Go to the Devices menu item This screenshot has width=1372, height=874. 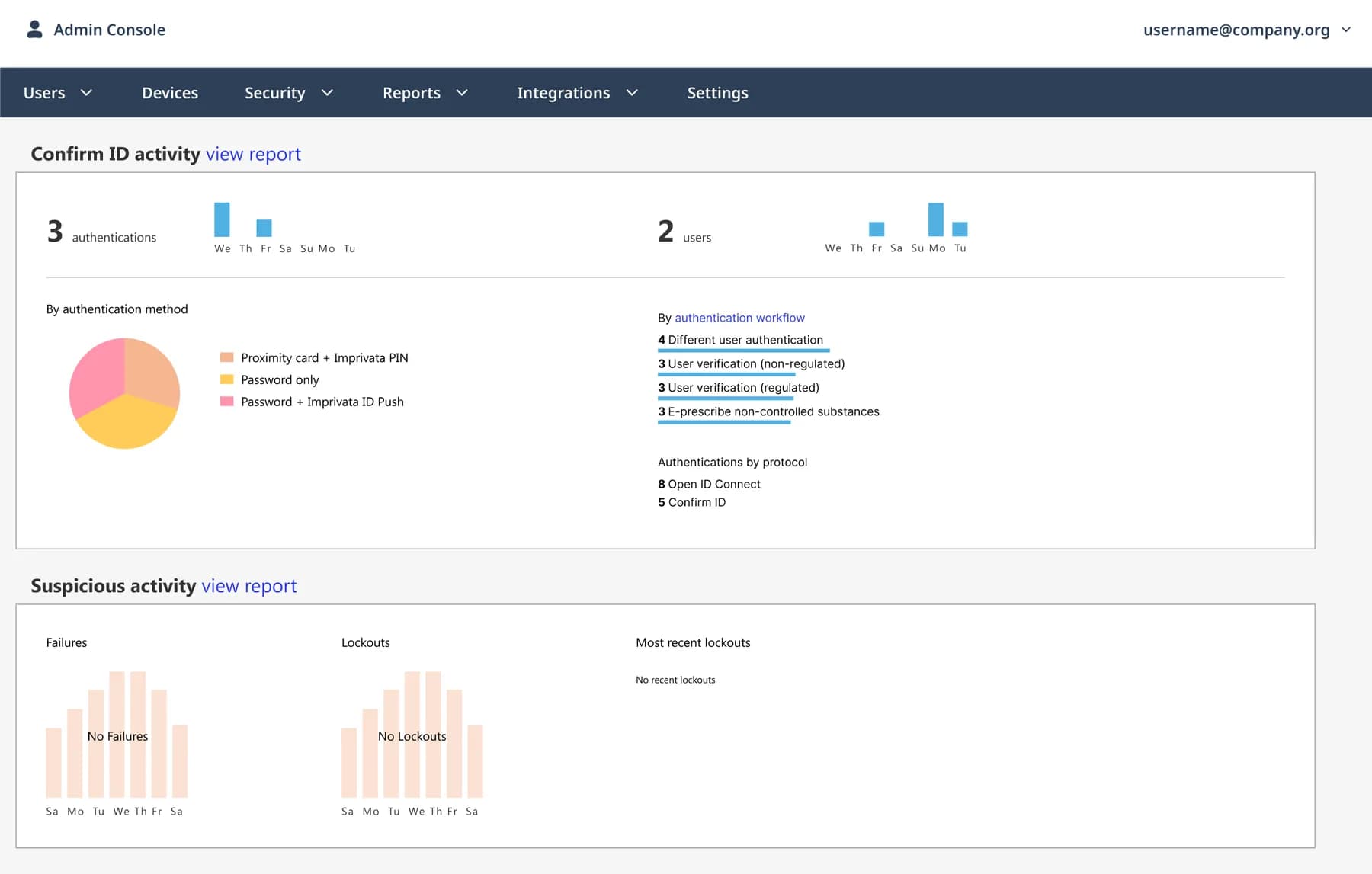point(170,93)
